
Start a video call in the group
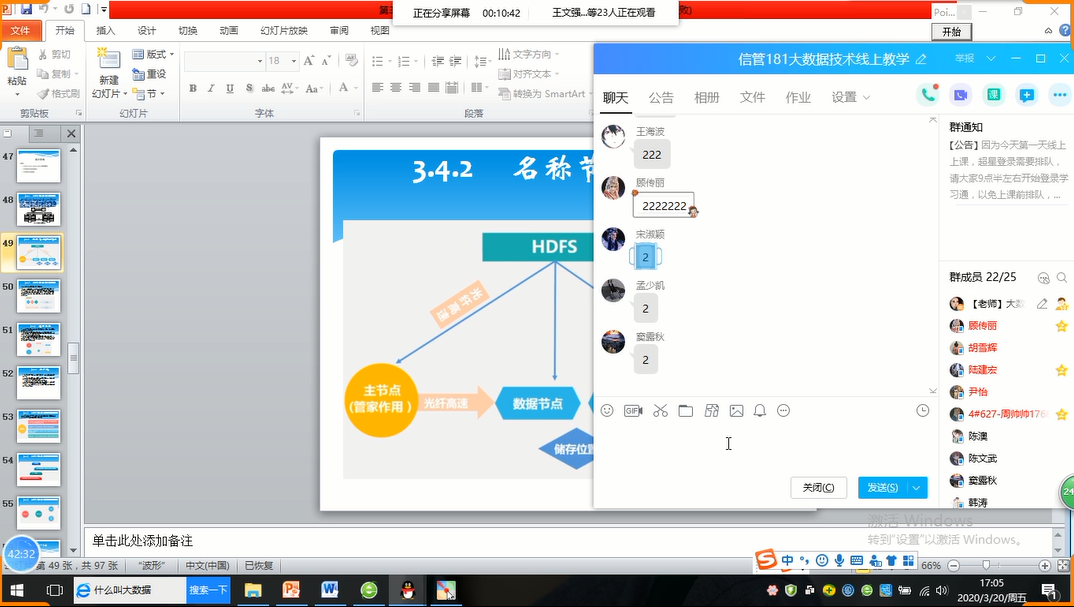[961, 96]
